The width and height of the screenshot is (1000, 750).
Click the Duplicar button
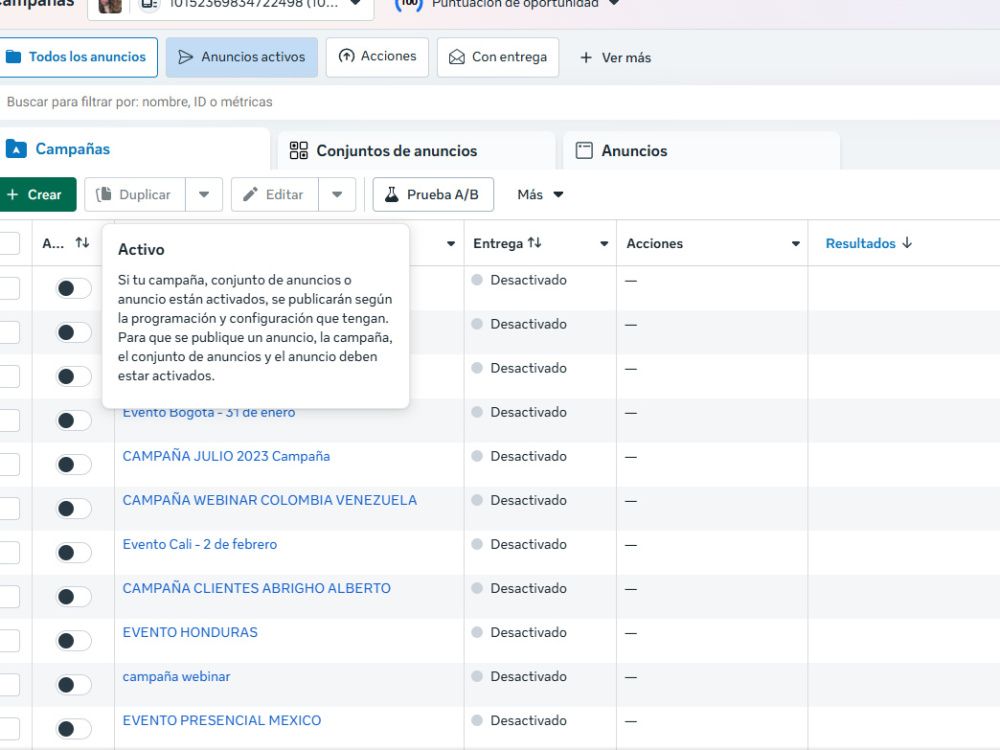(135, 195)
